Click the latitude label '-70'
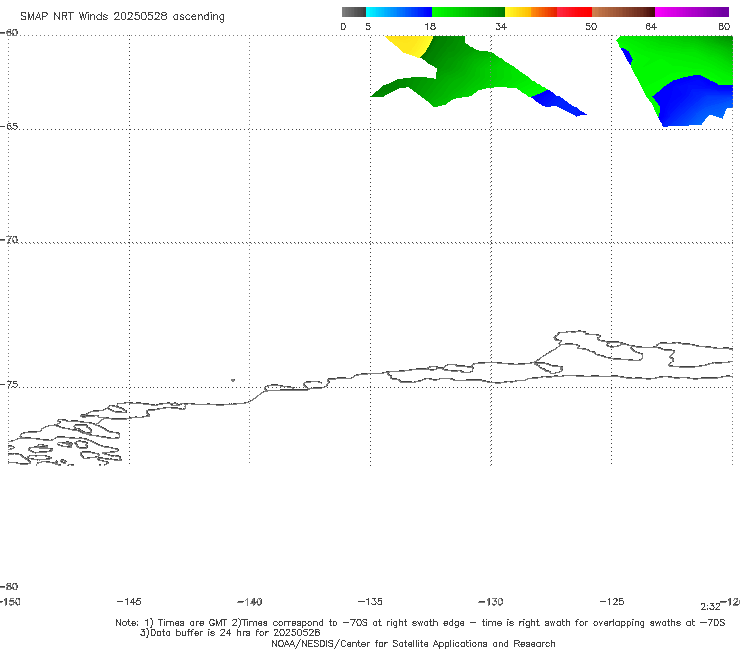Screen dimensions: 740x650 tap(9, 240)
